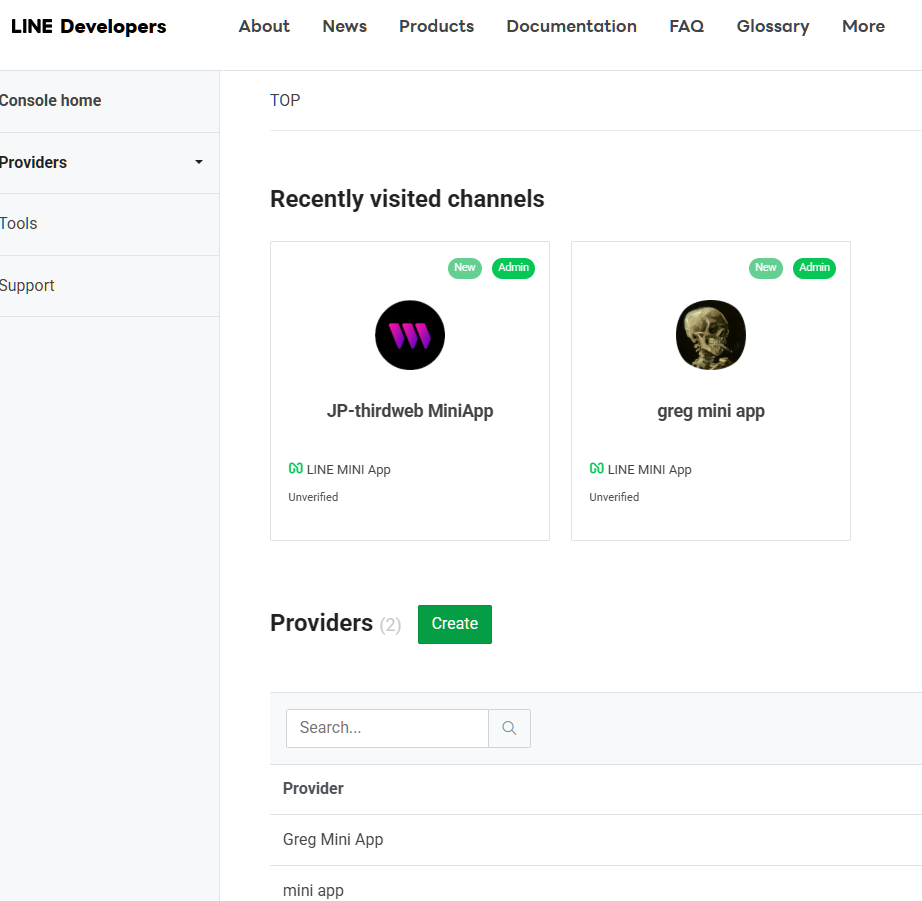Click the TOP breadcrumb
This screenshot has width=922, height=901.
pos(285,101)
